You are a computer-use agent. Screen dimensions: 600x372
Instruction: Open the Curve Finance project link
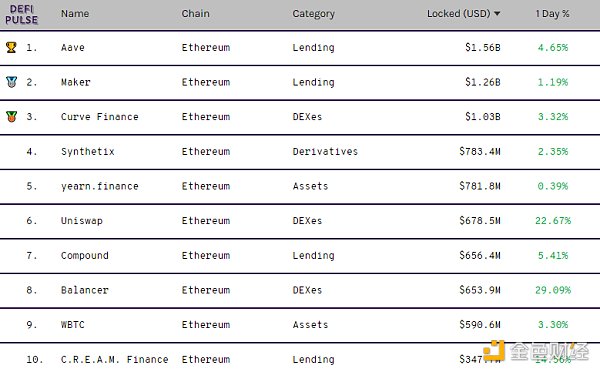pos(99,117)
